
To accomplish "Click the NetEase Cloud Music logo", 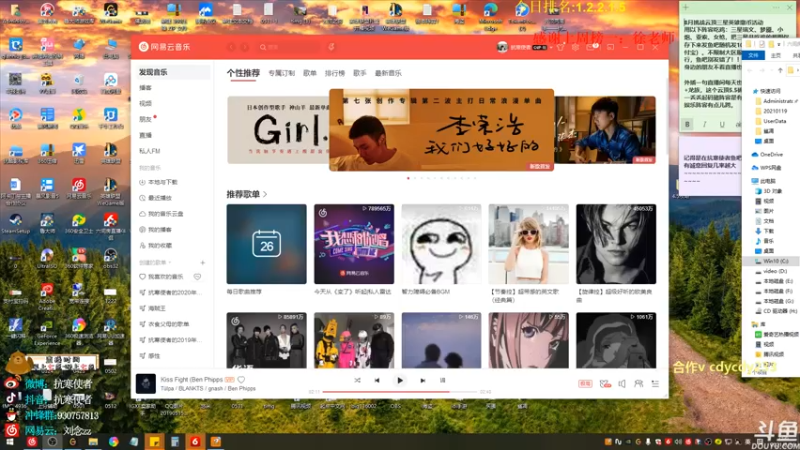I will 164,47.
